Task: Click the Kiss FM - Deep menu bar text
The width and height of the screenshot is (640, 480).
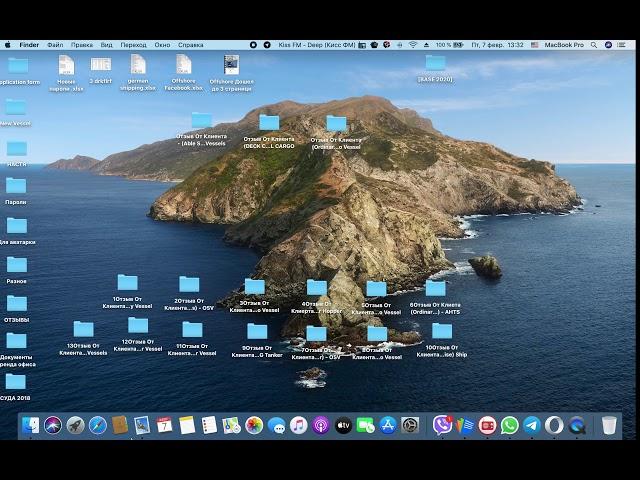Action: point(317,45)
